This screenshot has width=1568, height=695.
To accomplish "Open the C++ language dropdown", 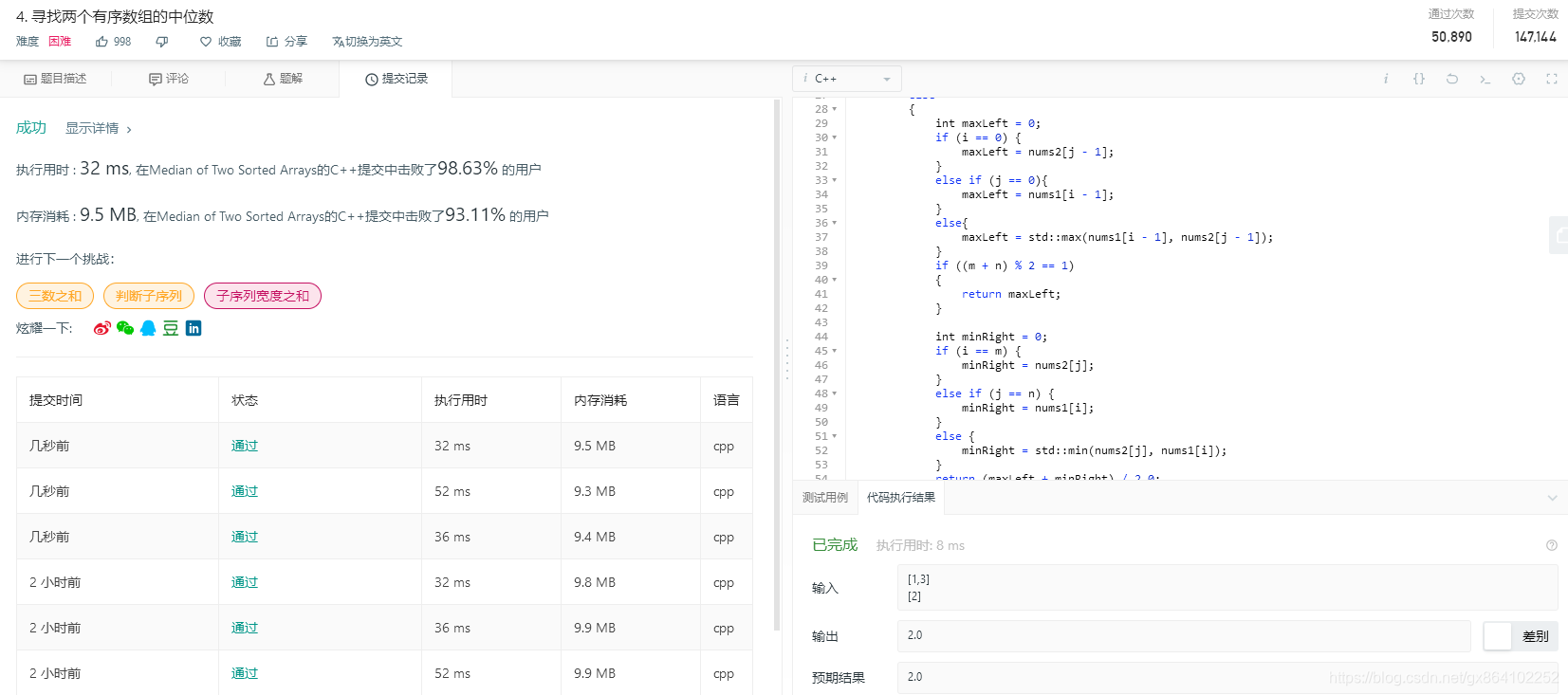I will click(847, 79).
